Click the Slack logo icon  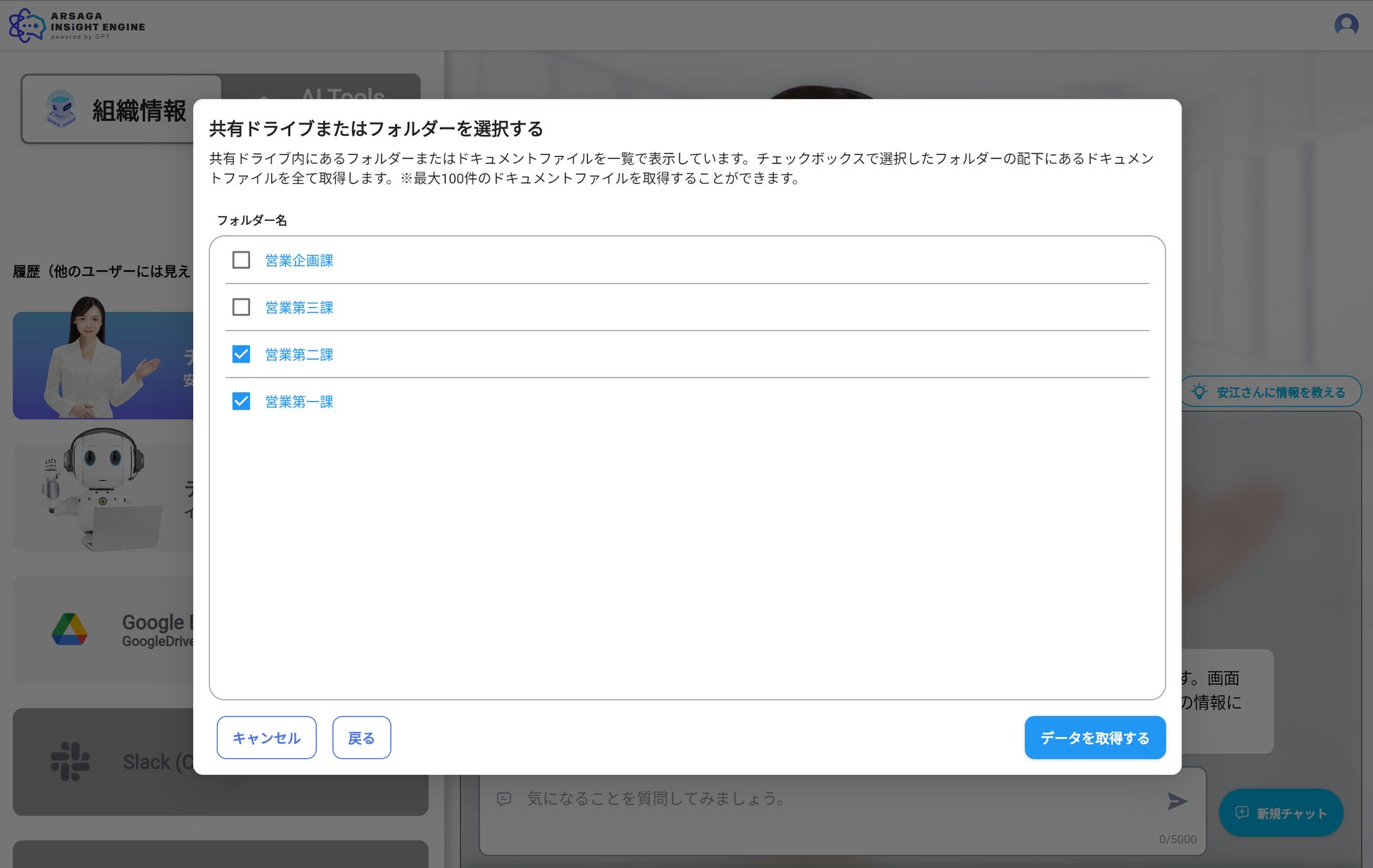coord(70,762)
